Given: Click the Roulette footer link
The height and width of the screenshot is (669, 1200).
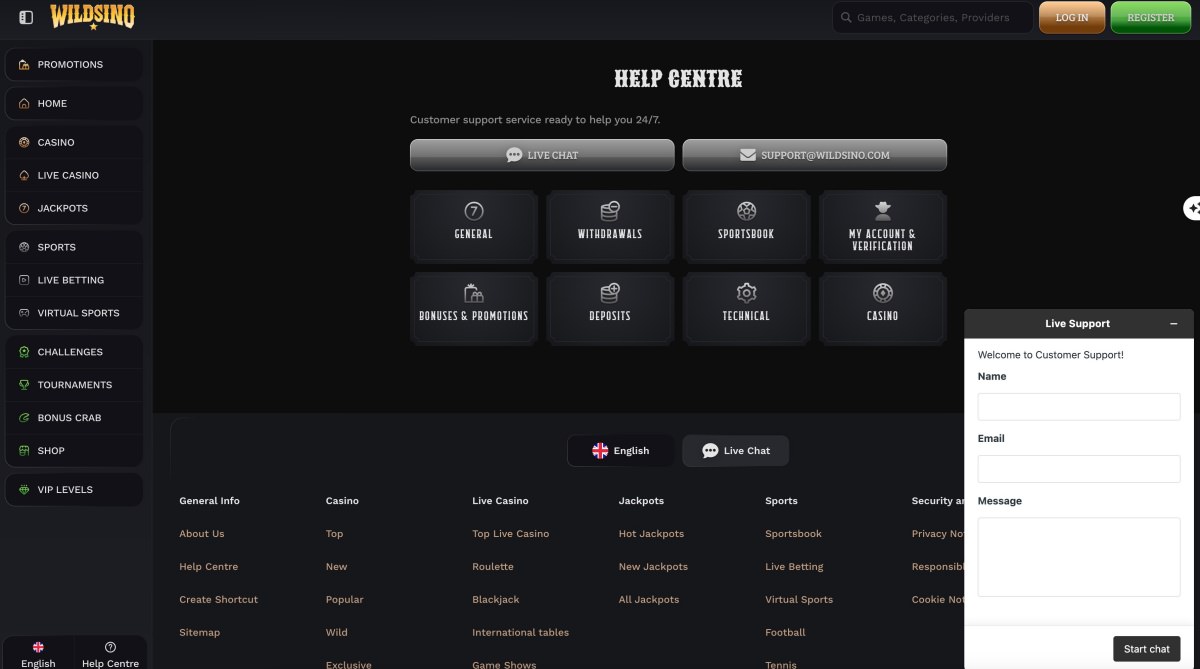Looking at the screenshot, I should (493, 567).
